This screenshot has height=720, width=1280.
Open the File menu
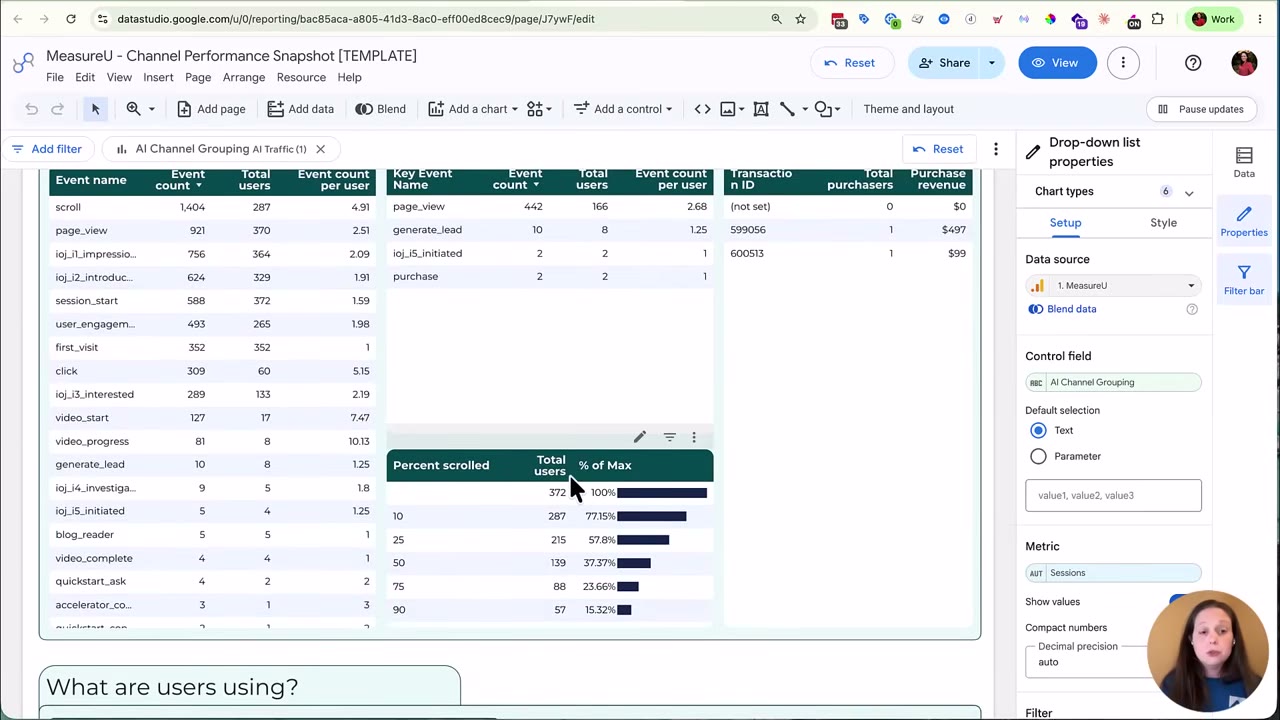click(x=55, y=77)
